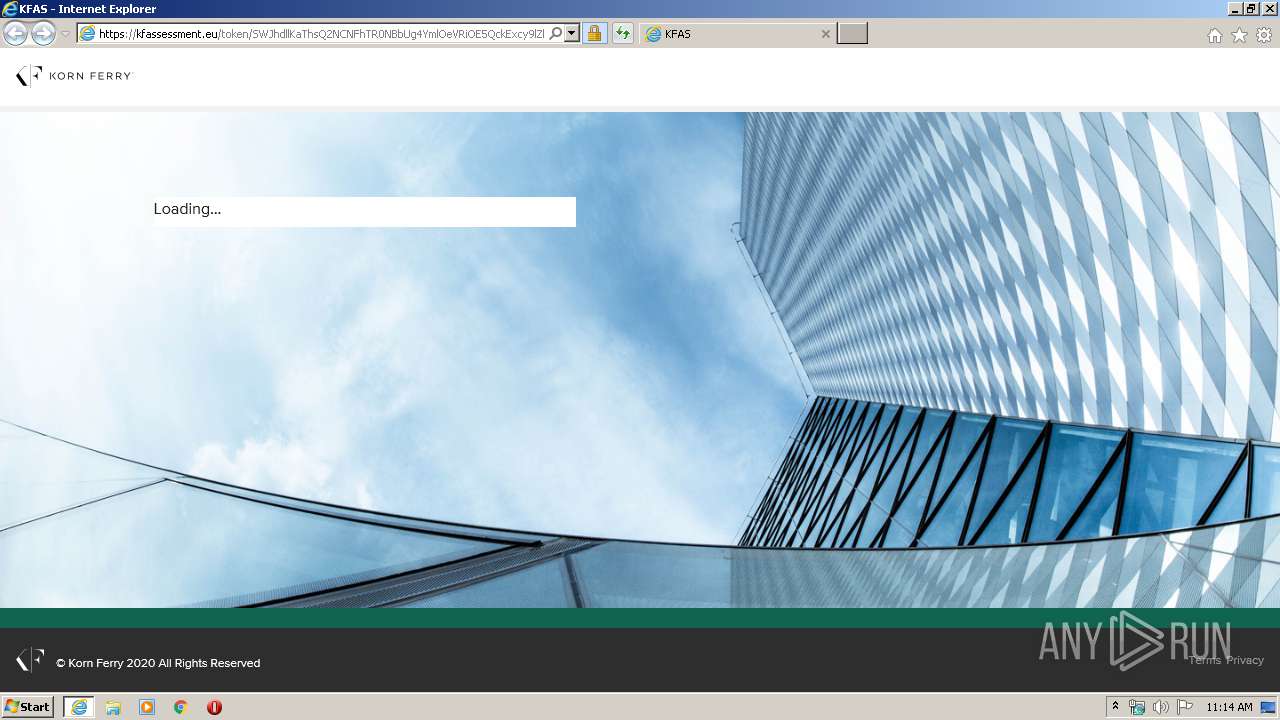Open the Privacy link in footer

[x=1245, y=660]
